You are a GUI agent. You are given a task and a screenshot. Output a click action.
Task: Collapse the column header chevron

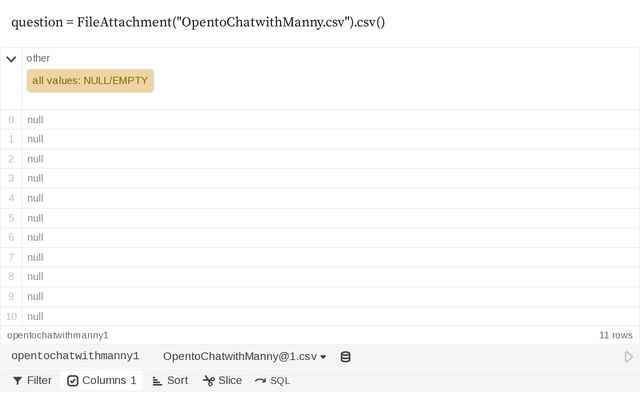[x=11, y=59]
